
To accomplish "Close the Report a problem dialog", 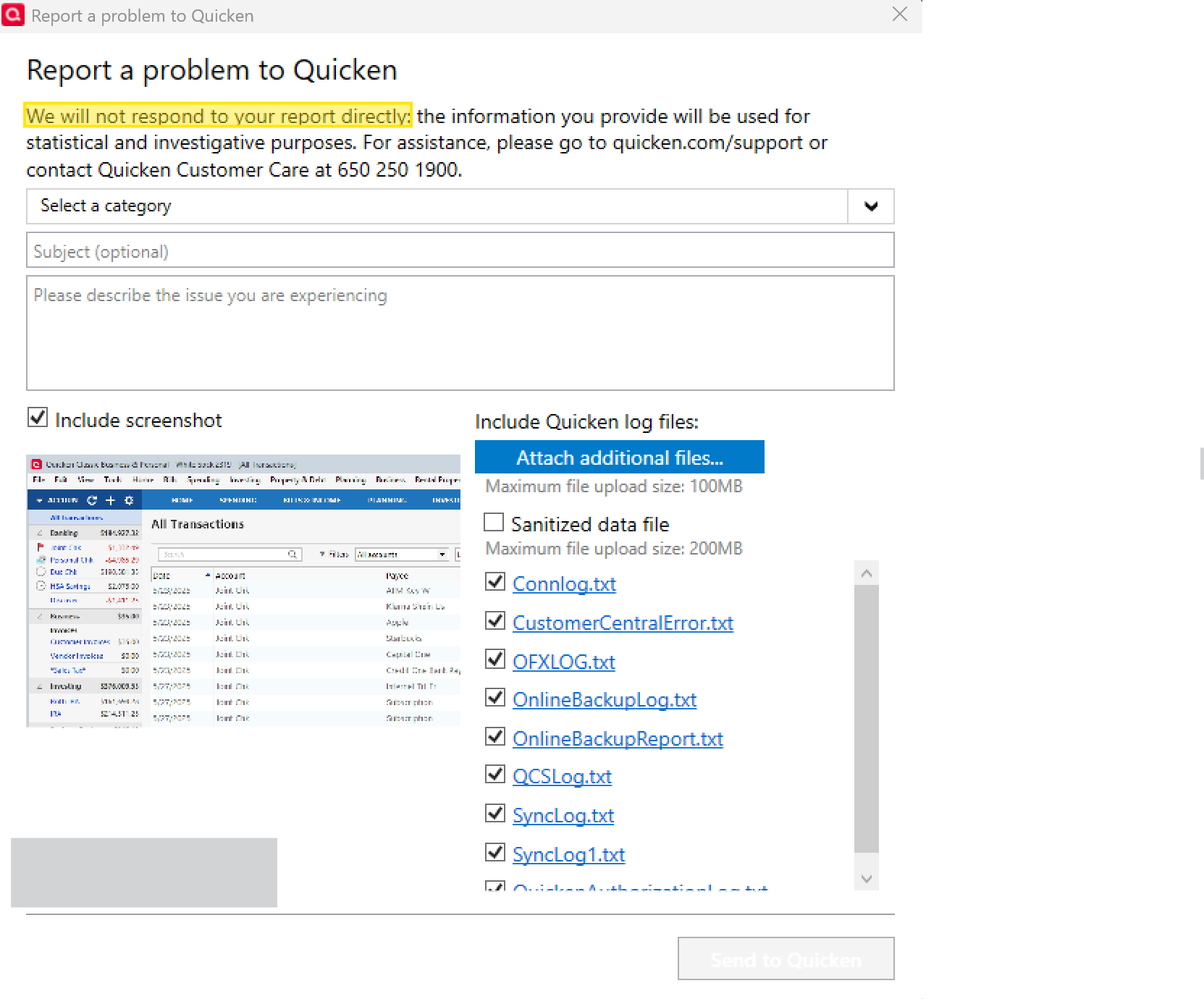I will [x=900, y=14].
